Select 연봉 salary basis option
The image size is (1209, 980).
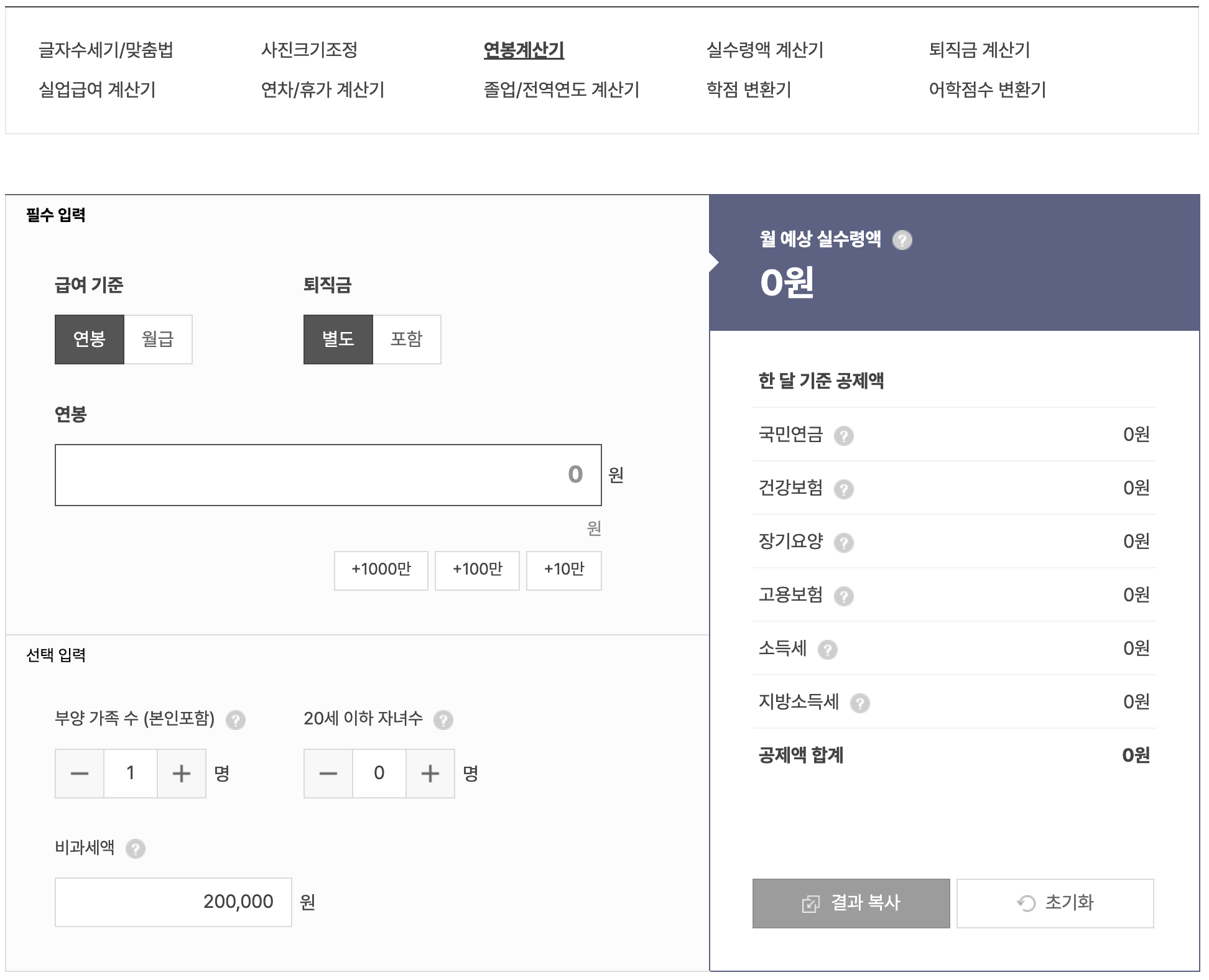(90, 340)
